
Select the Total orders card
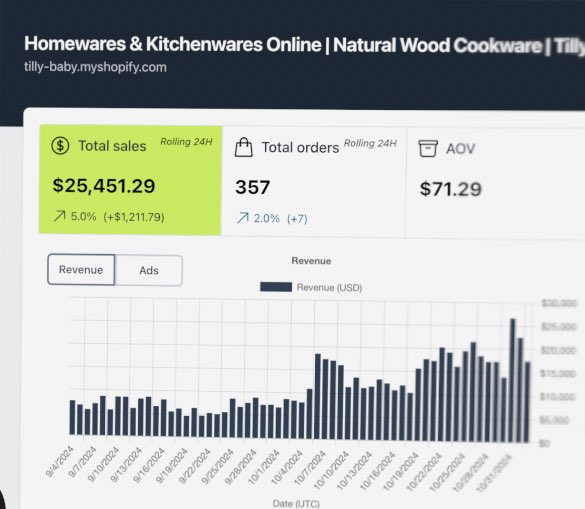click(x=314, y=182)
